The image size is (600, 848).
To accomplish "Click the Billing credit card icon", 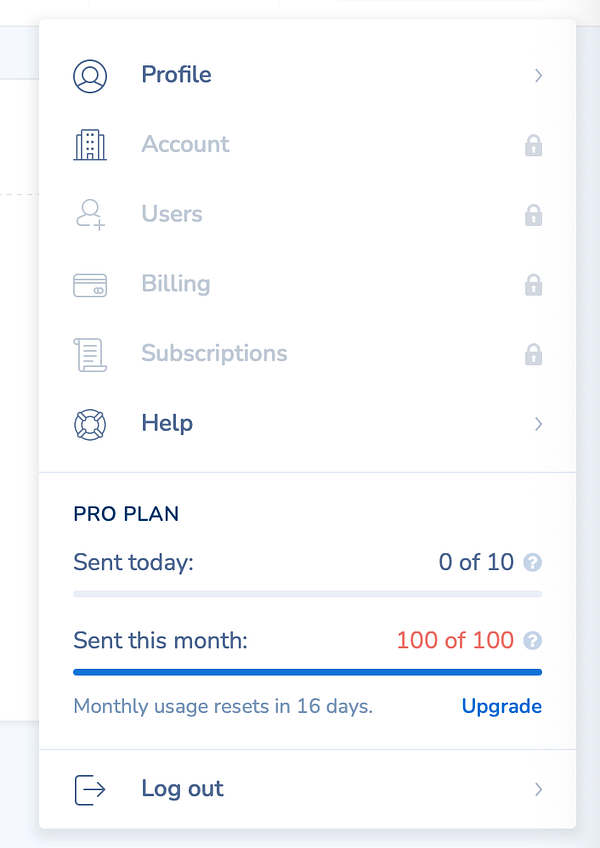I will point(89,284).
